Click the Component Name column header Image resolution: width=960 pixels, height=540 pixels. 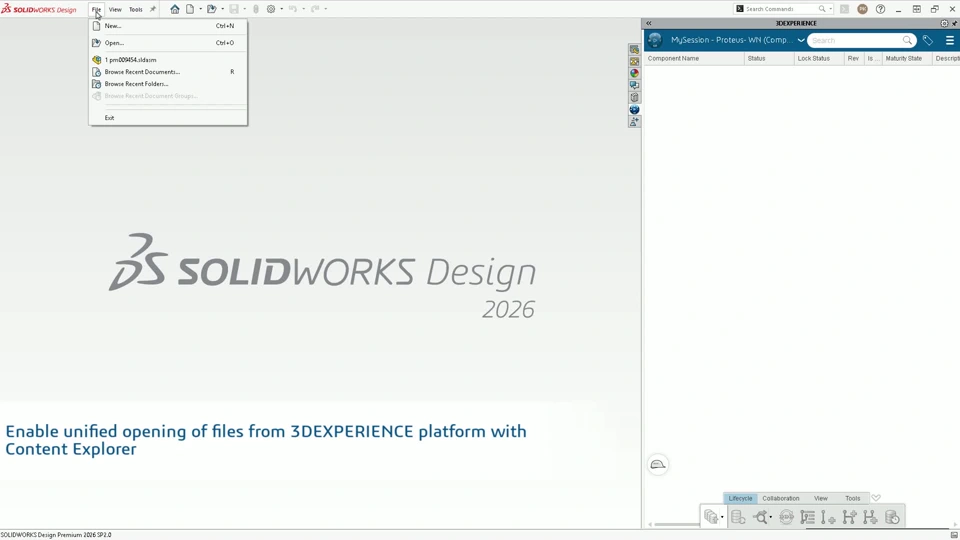(x=694, y=59)
